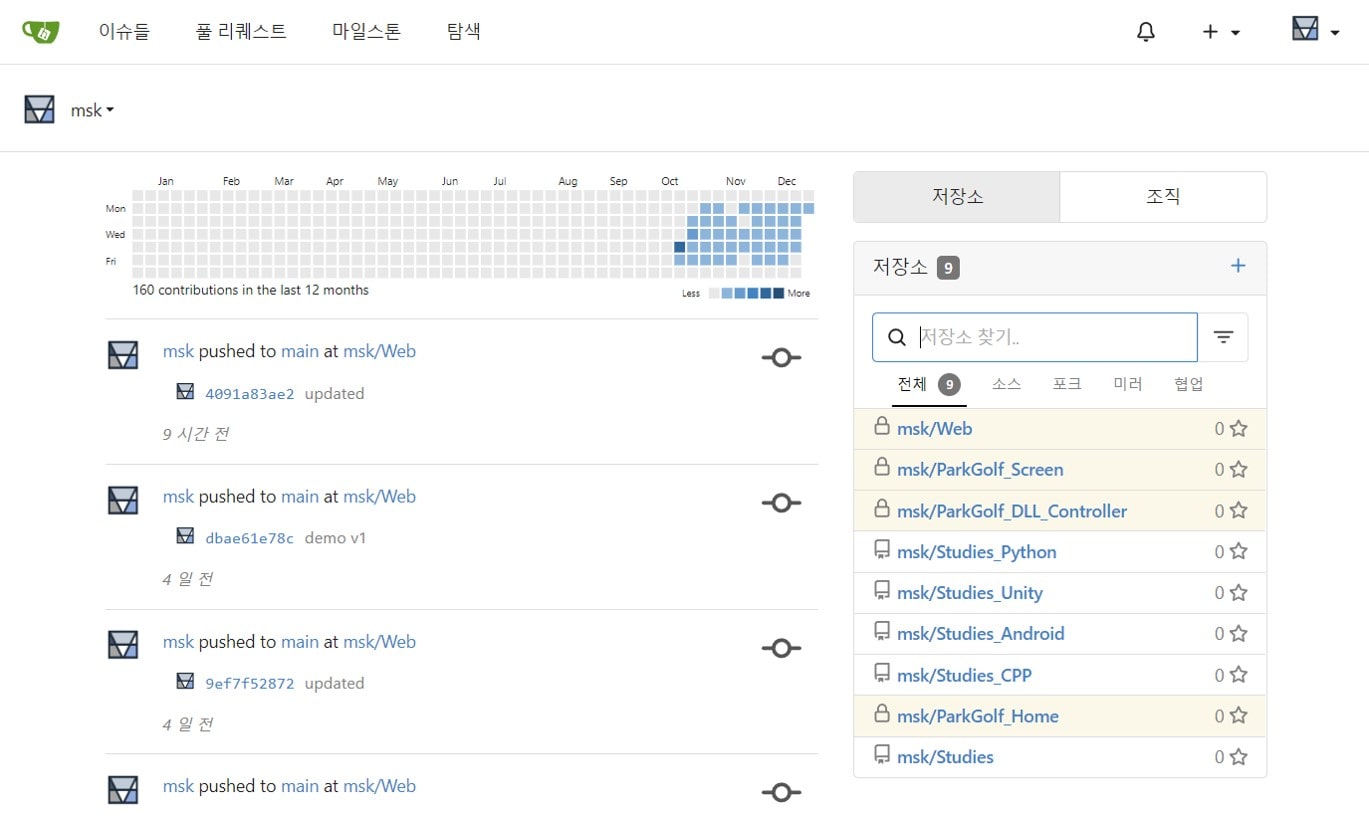Open the repository filter icon
Screen dimensions: 1369x816
coord(1223,337)
